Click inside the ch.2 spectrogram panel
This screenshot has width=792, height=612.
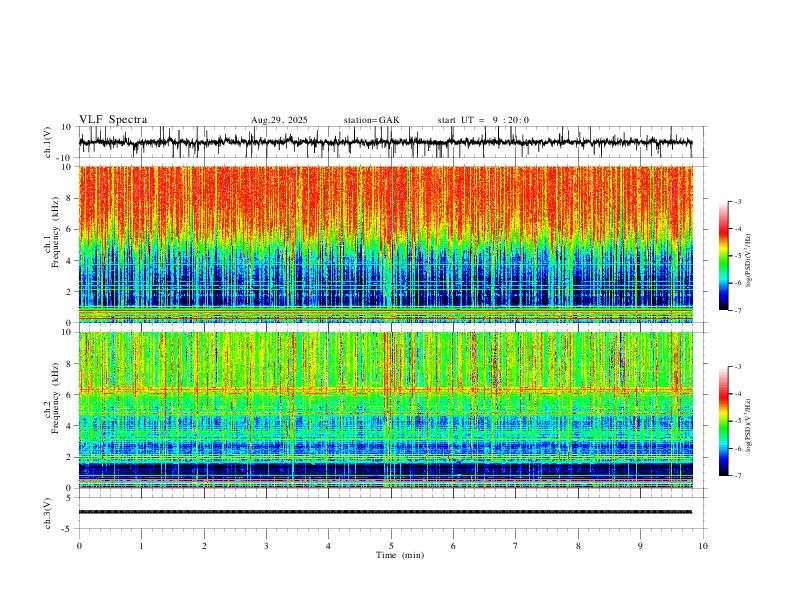(385, 410)
